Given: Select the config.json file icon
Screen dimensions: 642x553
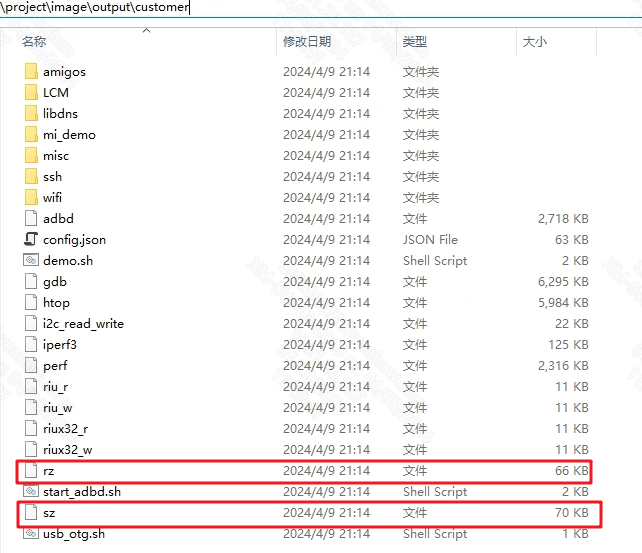Looking at the screenshot, I should (x=31, y=239).
